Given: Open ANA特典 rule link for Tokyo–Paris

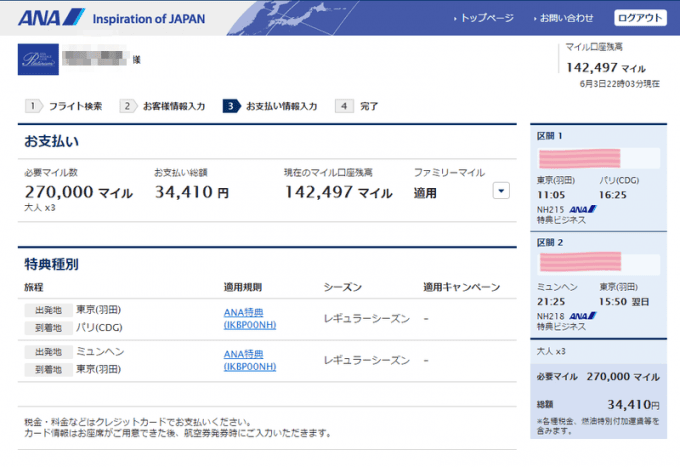Looking at the screenshot, I should coord(250,319).
